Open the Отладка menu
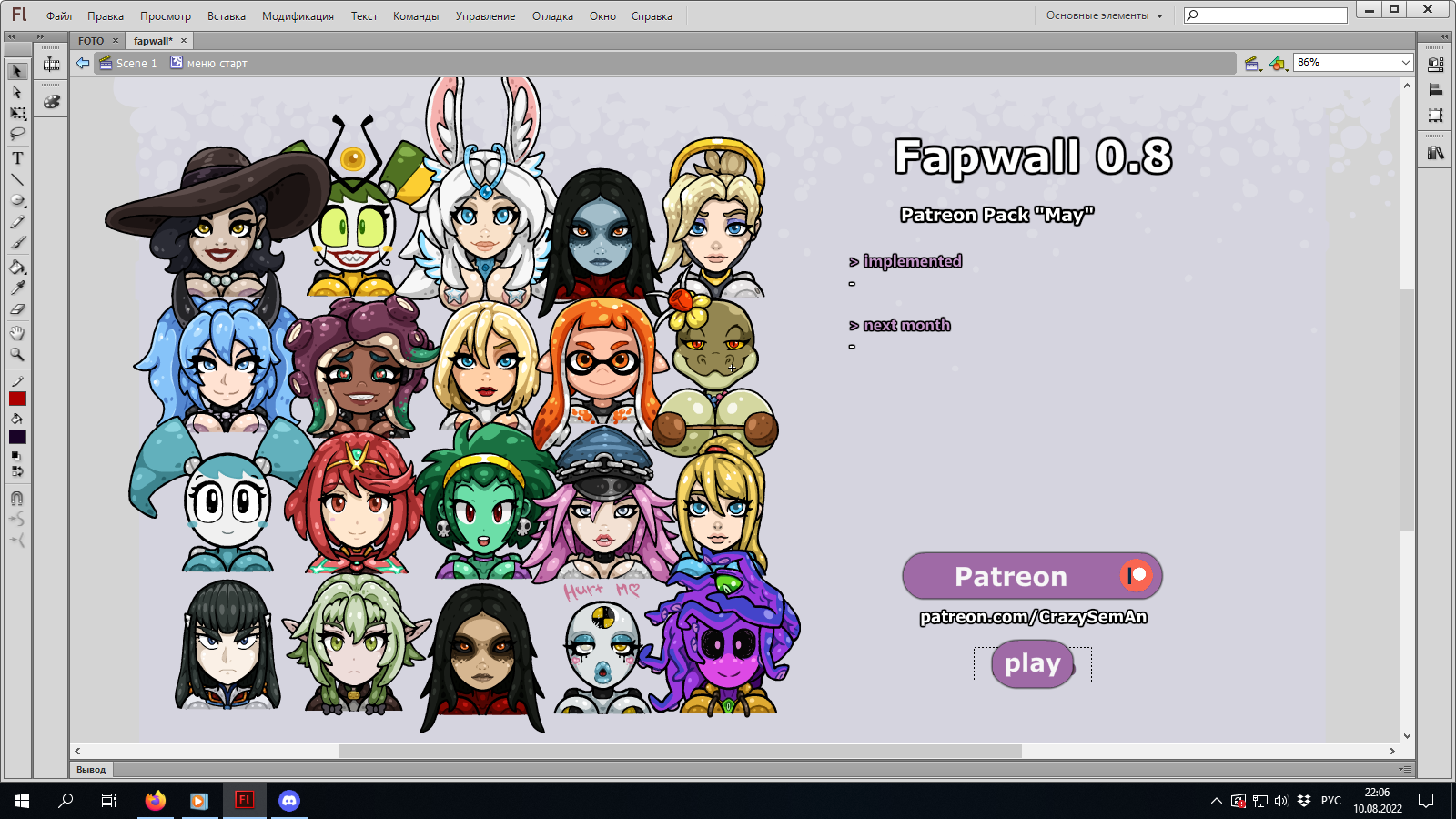 (x=552, y=16)
